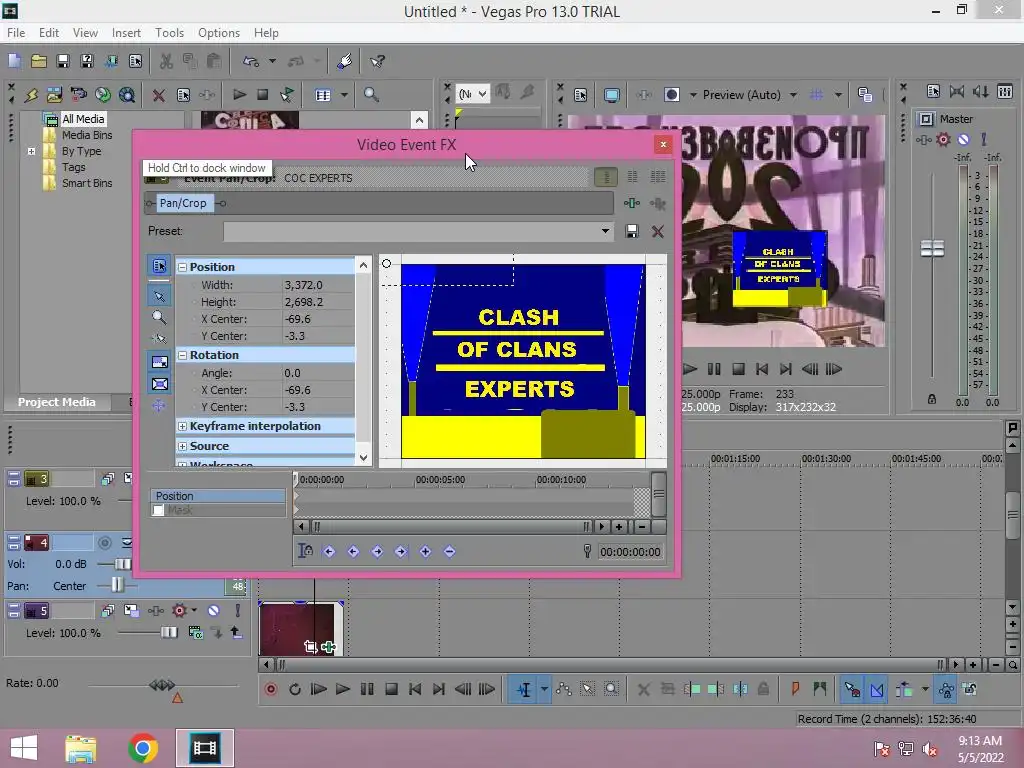1024x768 pixels.
Task: Toggle Lock Aspect Ratio in Pan/Crop sidebar
Action: [159, 362]
